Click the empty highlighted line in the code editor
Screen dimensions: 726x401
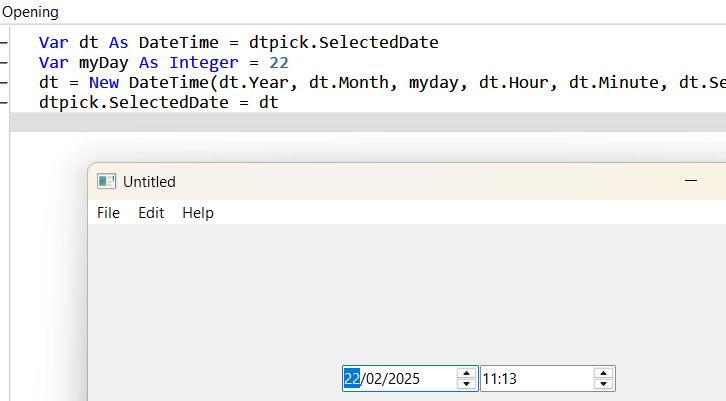(x=368, y=122)
